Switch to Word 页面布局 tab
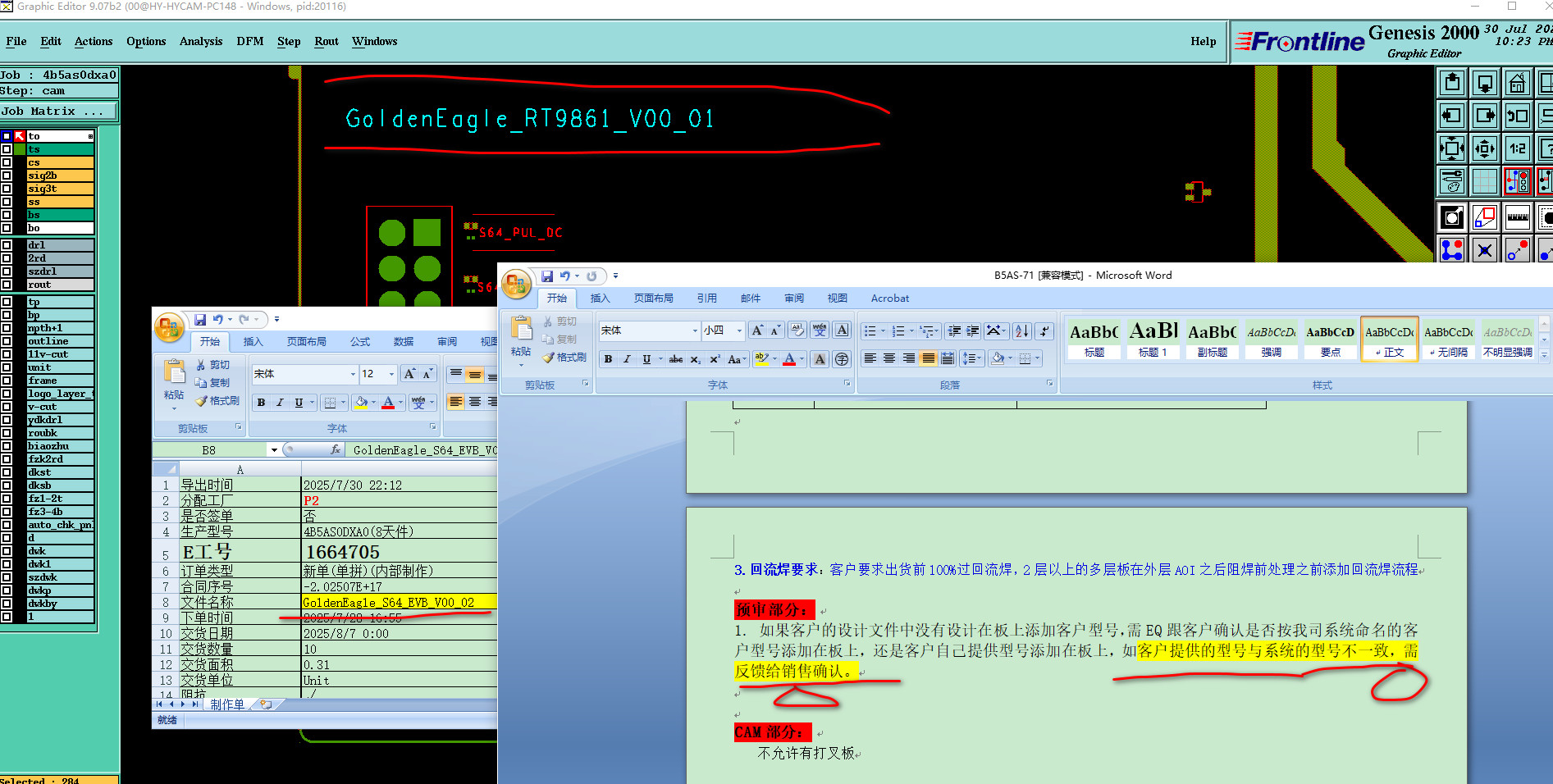Screen dimensions: 1553x784 click(654, 299)
